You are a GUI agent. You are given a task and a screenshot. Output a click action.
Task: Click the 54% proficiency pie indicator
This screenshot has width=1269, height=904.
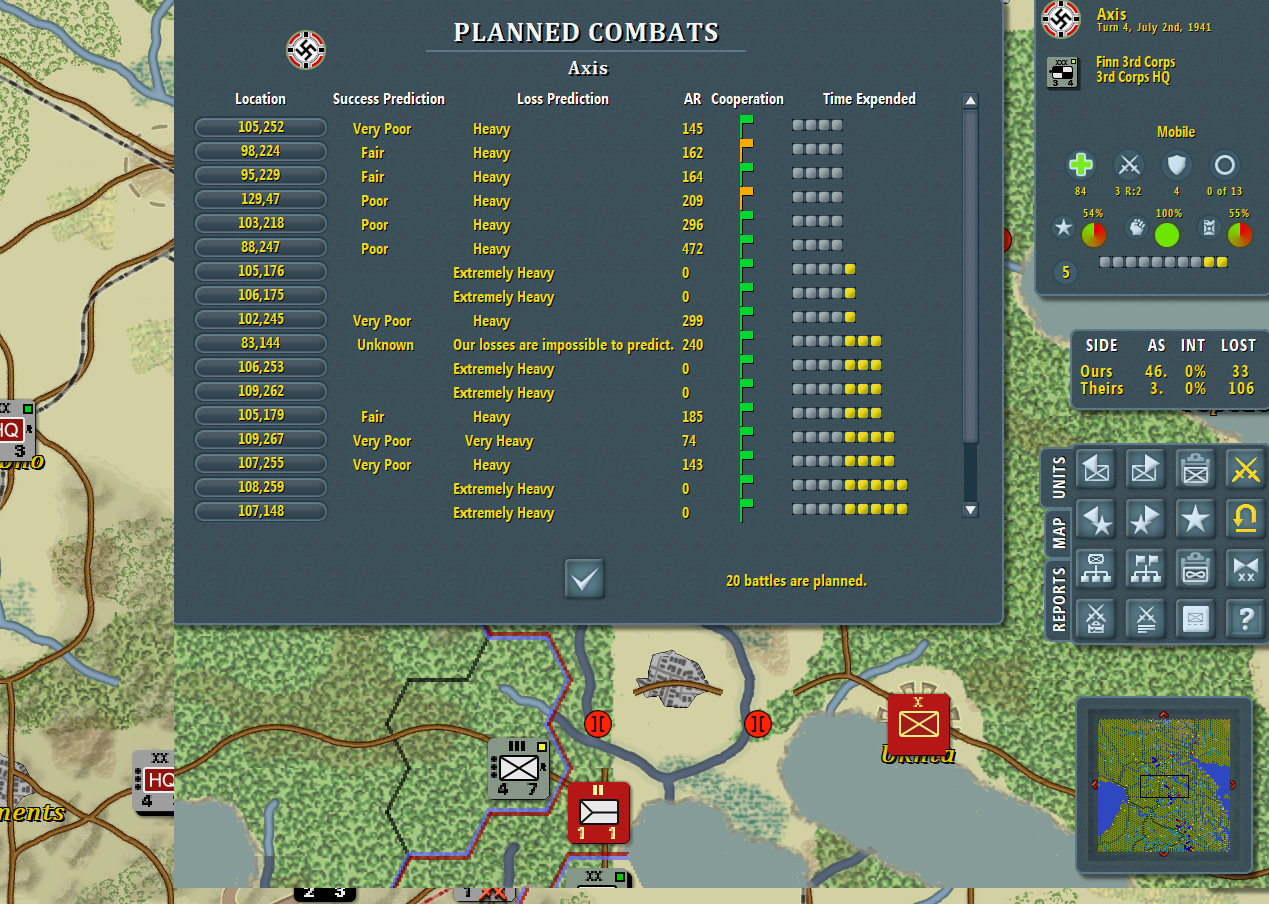click(x=1094, y=235)
